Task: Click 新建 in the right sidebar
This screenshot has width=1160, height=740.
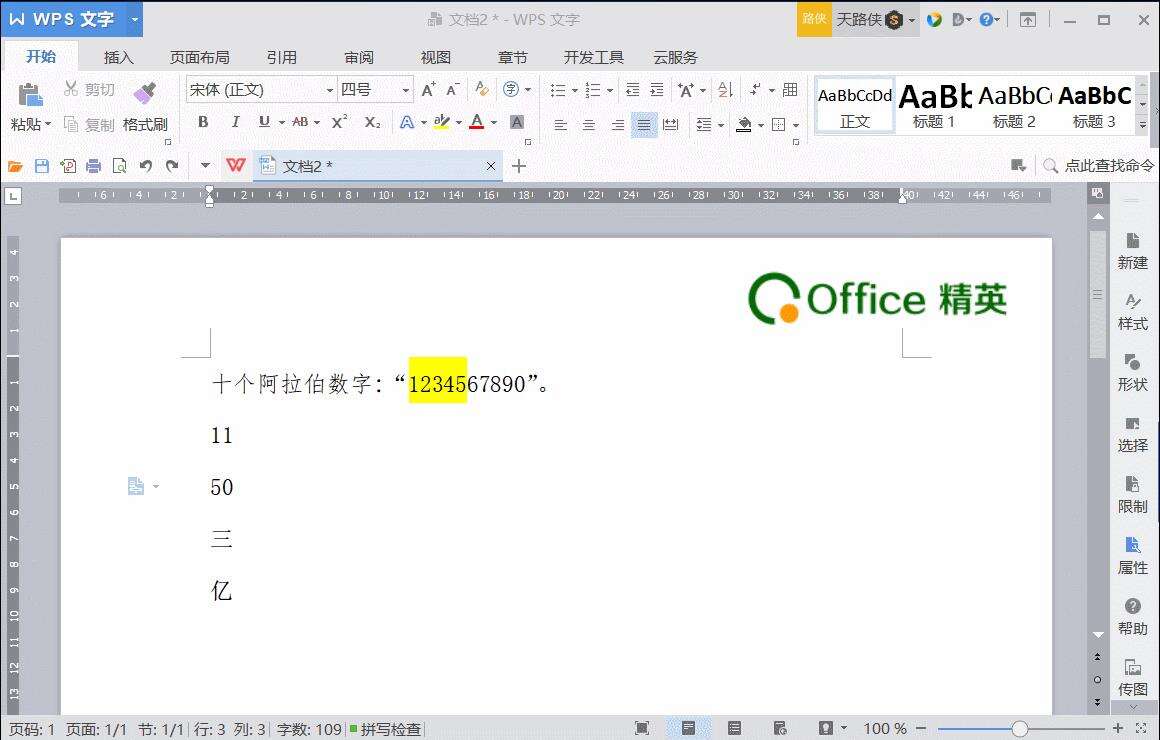Action: [1133, 251]
